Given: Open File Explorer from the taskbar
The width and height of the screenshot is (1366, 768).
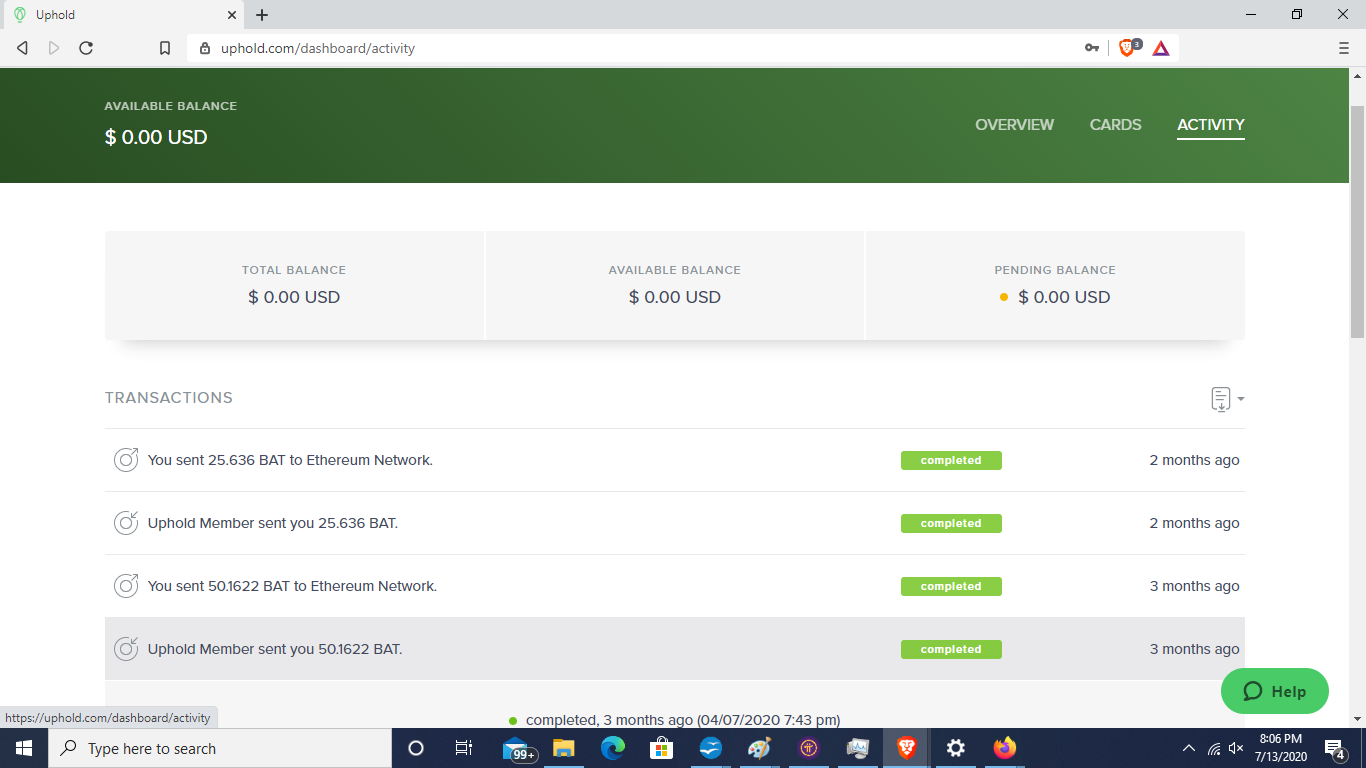Looking at the screenshot, I should [564, 748].
